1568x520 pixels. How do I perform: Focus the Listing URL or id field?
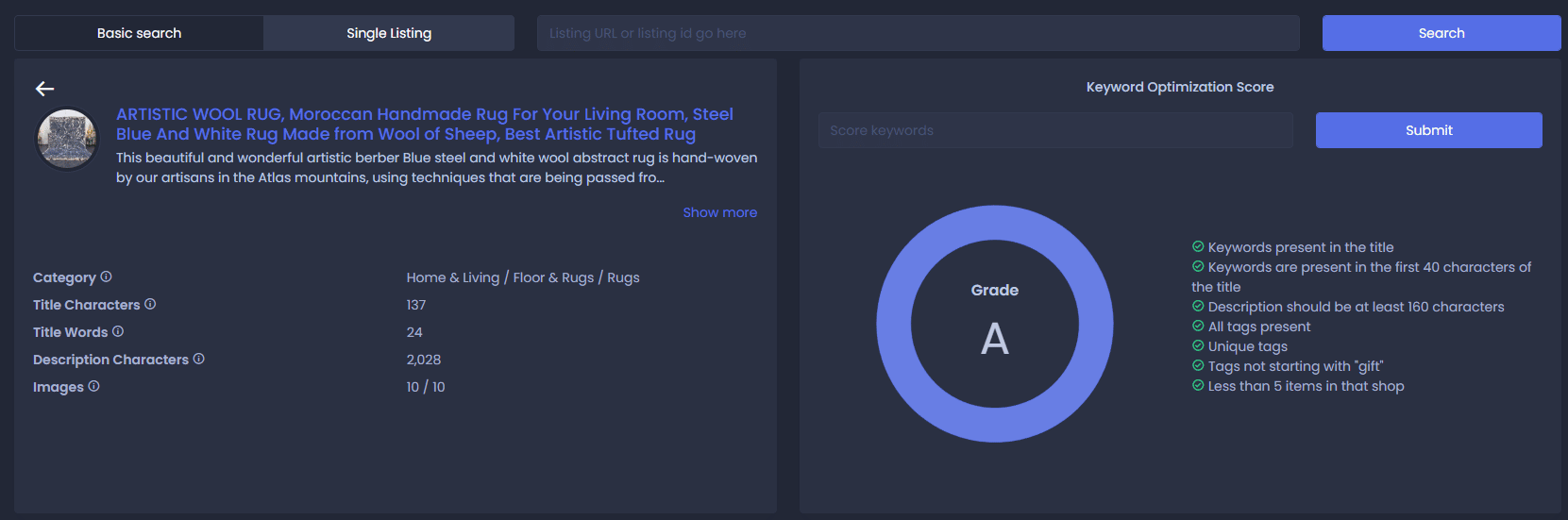coord(919,33)
